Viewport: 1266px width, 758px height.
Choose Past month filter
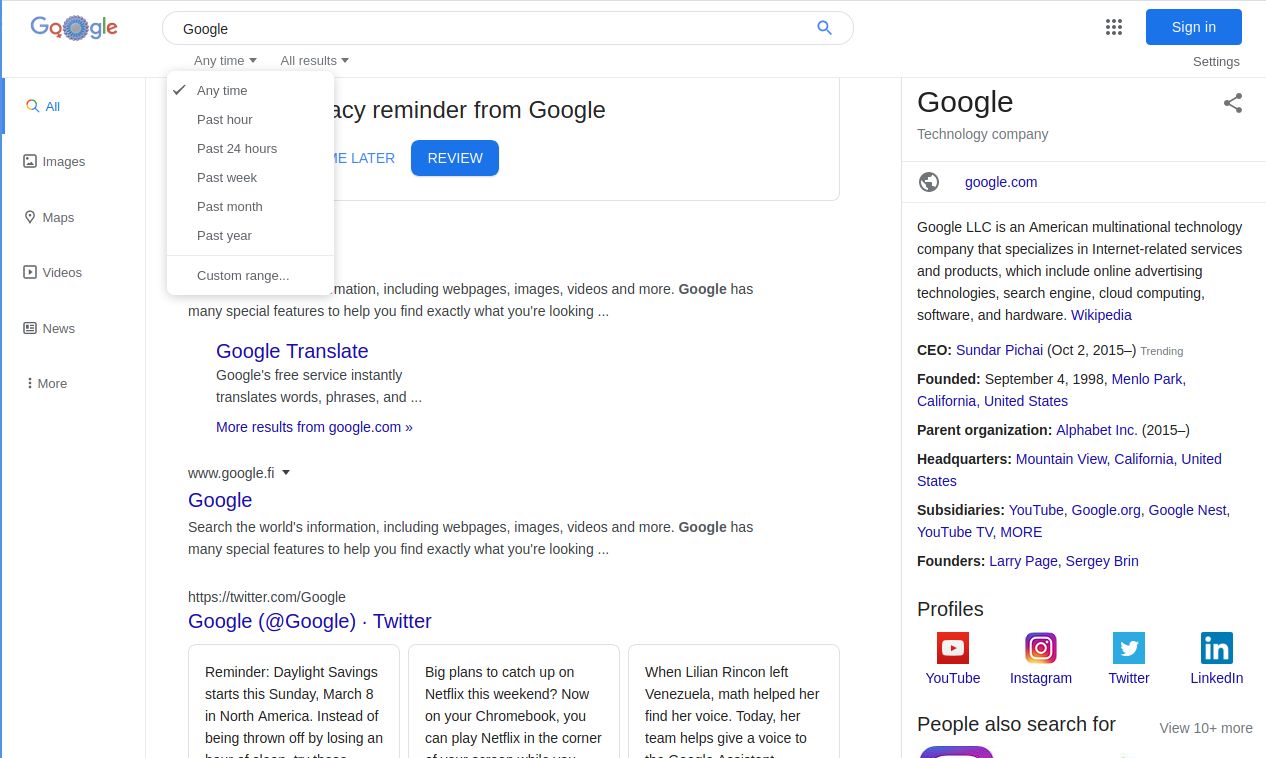[250, 206]
